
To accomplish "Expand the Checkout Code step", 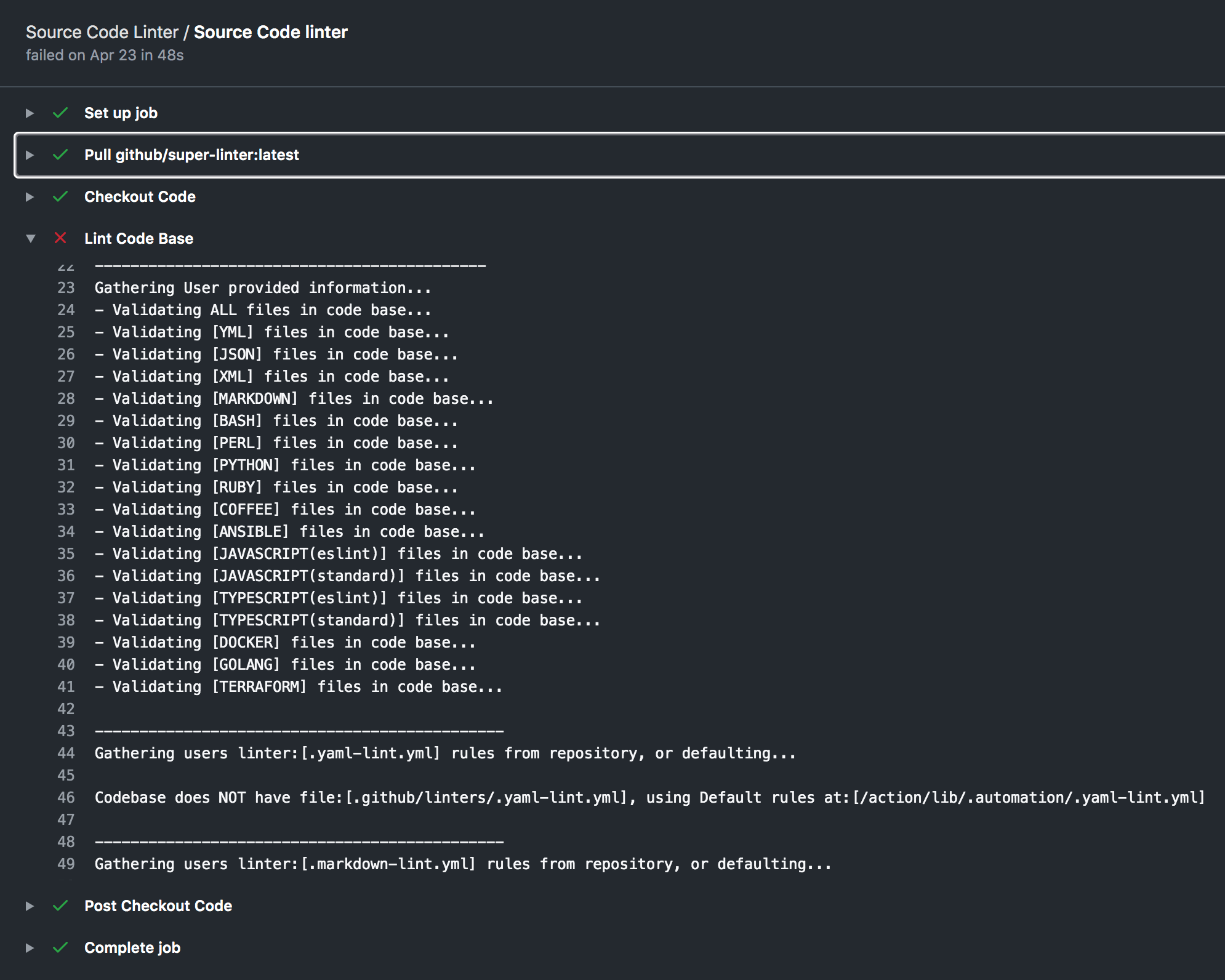I will point(30,196).
